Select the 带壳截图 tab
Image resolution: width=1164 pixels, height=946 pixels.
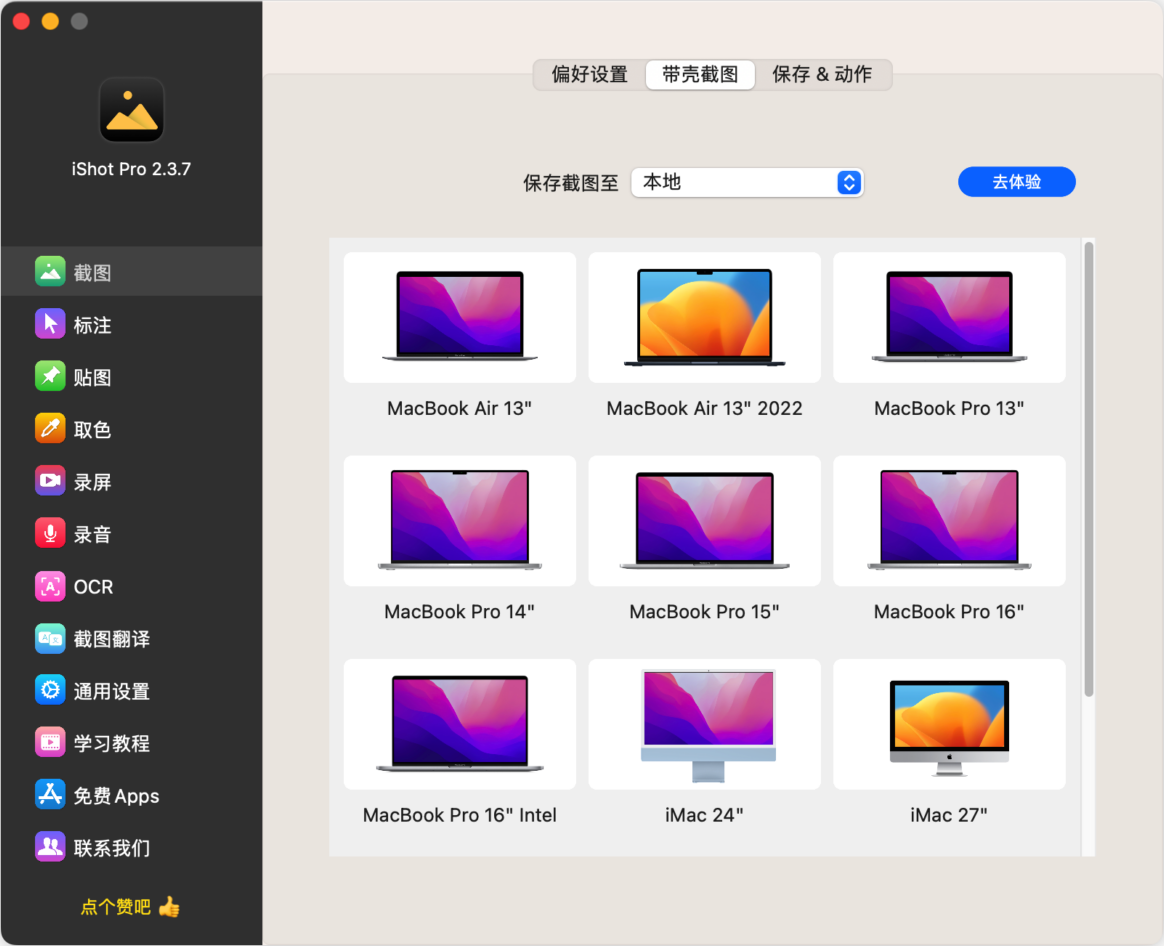[700, 74]
